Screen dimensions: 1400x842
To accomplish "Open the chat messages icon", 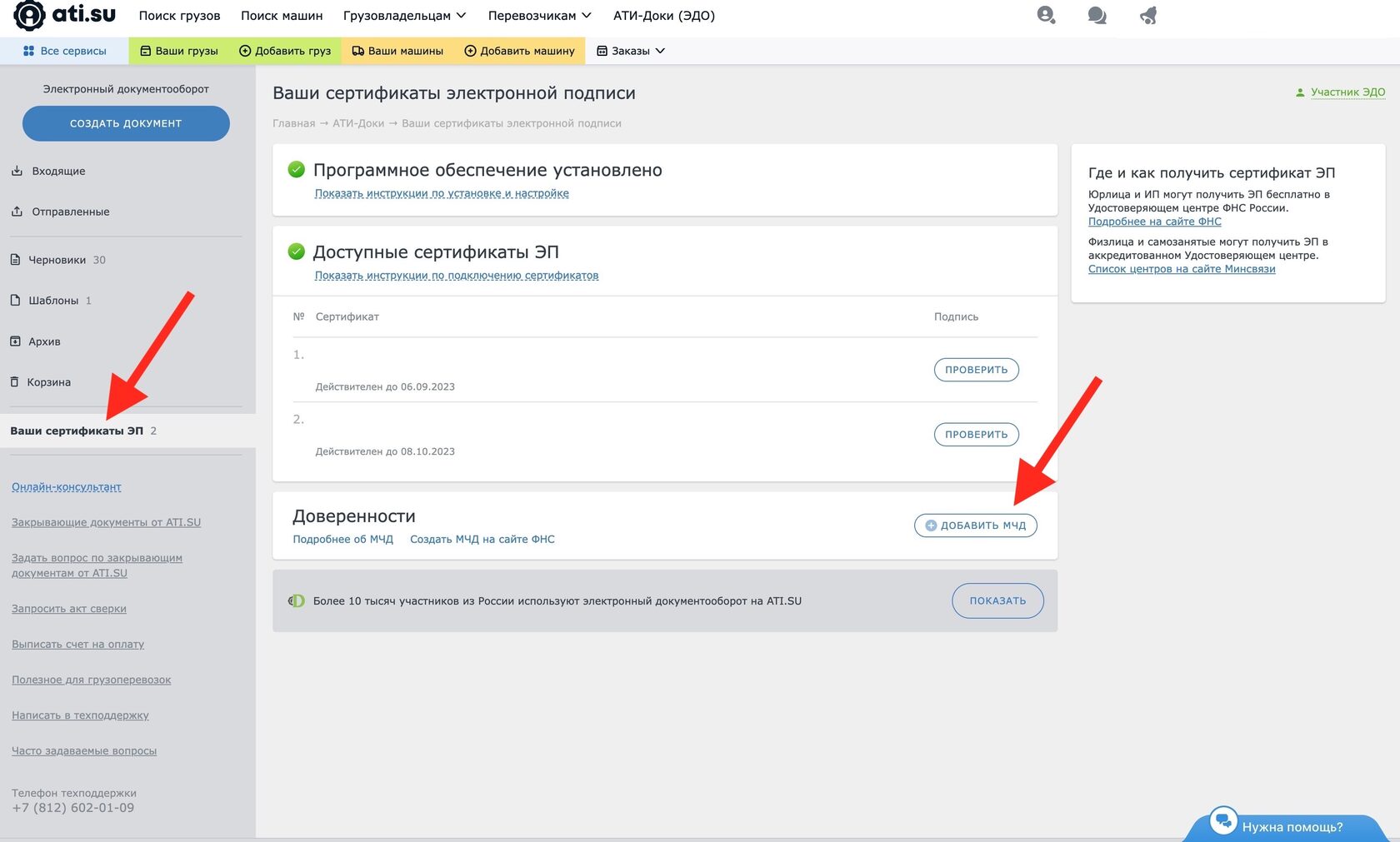I will pyautogui.click(x=1097, y=15).
